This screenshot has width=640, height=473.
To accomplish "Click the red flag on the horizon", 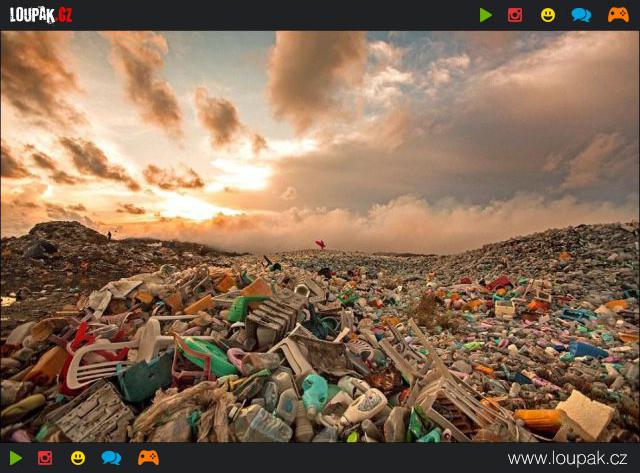I will [321, 244].
